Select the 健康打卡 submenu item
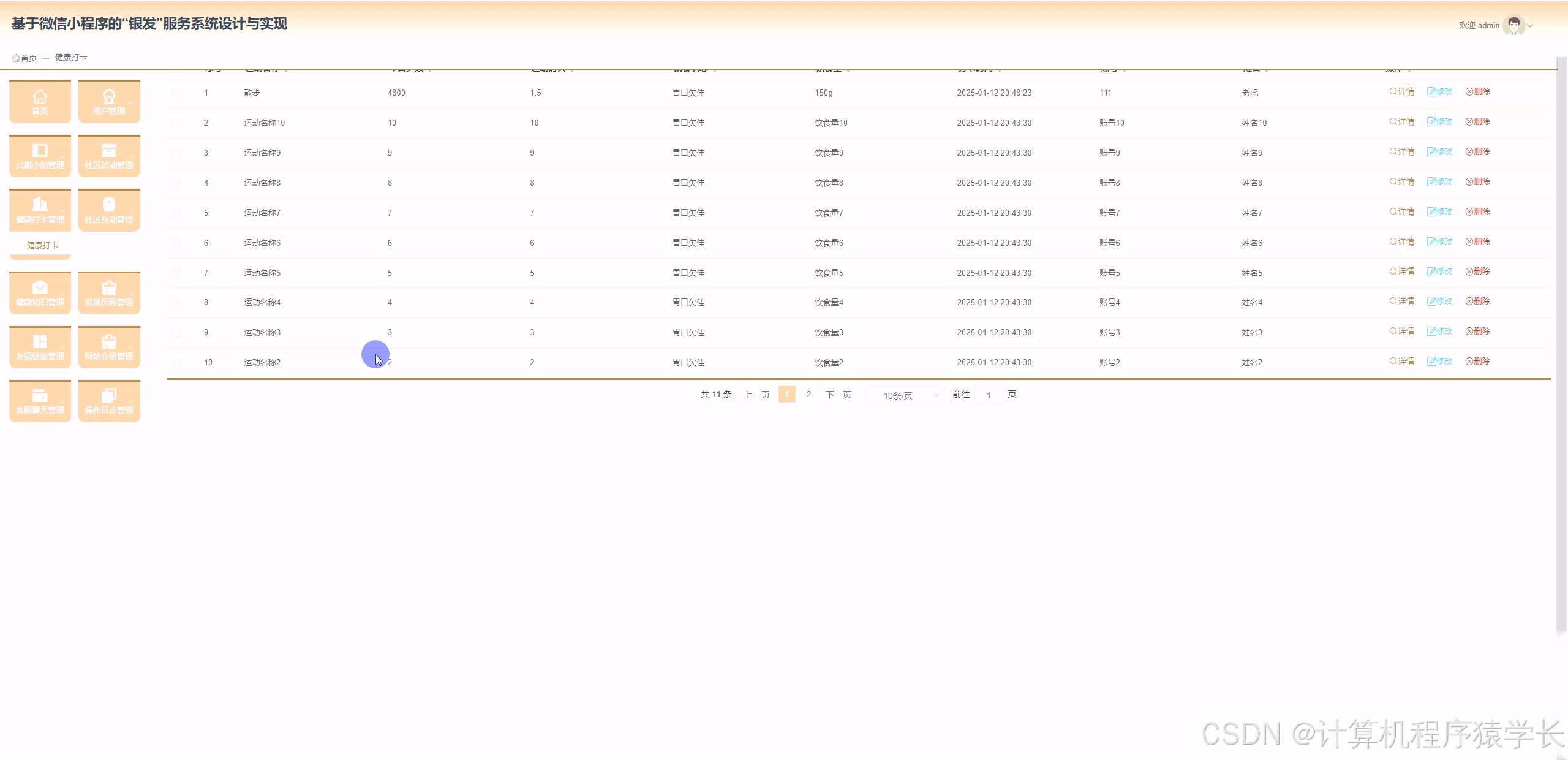Screen dimensions: 1568x760 coord(42,245)
